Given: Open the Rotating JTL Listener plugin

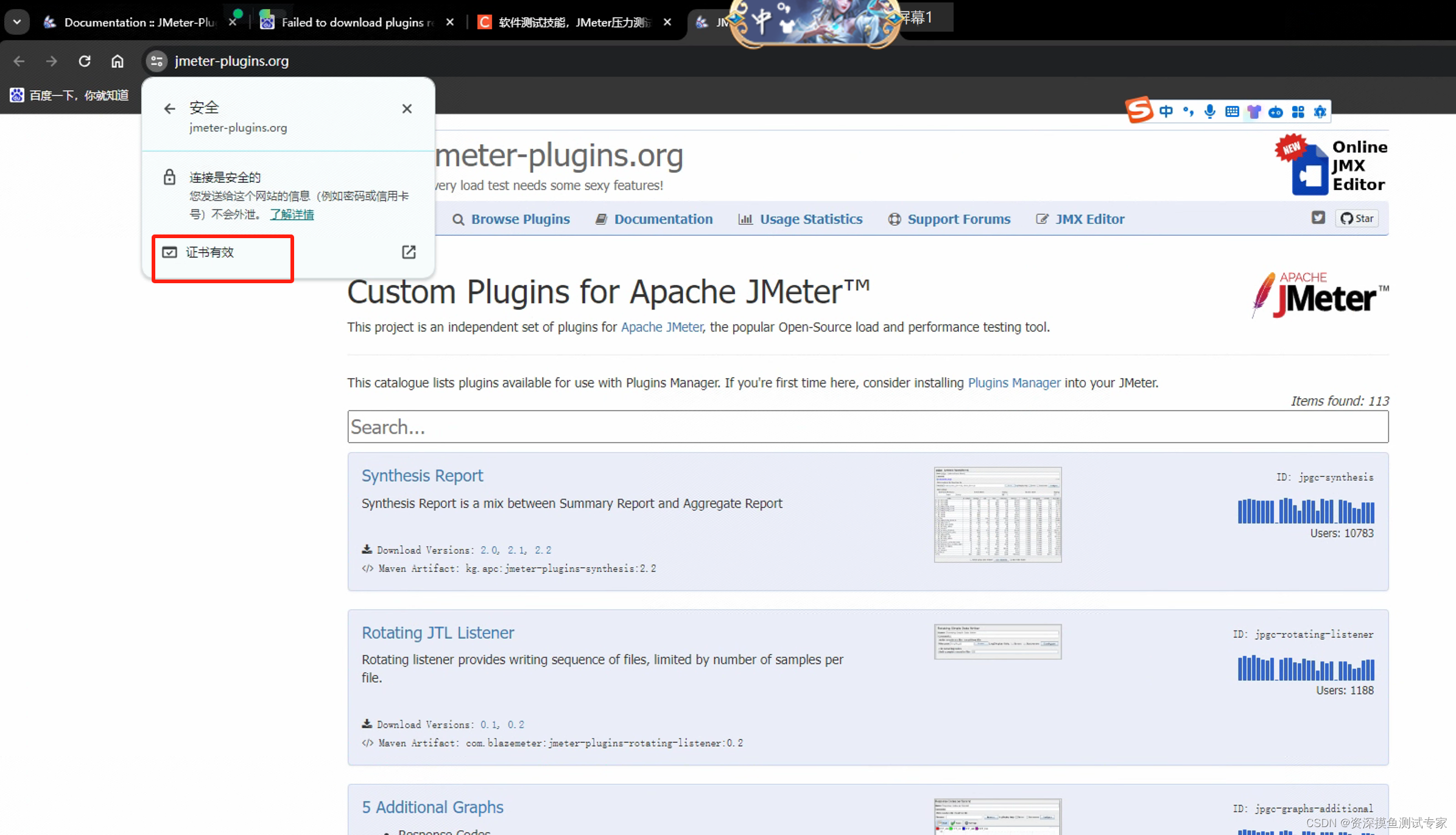Looking at the screenshot, I should tap(438, 633).
